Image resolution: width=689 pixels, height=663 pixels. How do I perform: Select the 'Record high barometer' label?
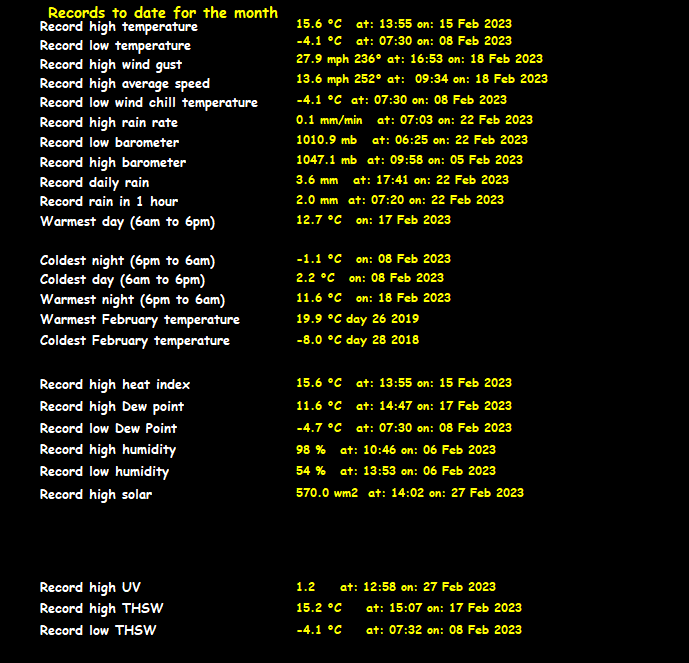point(113,163)
